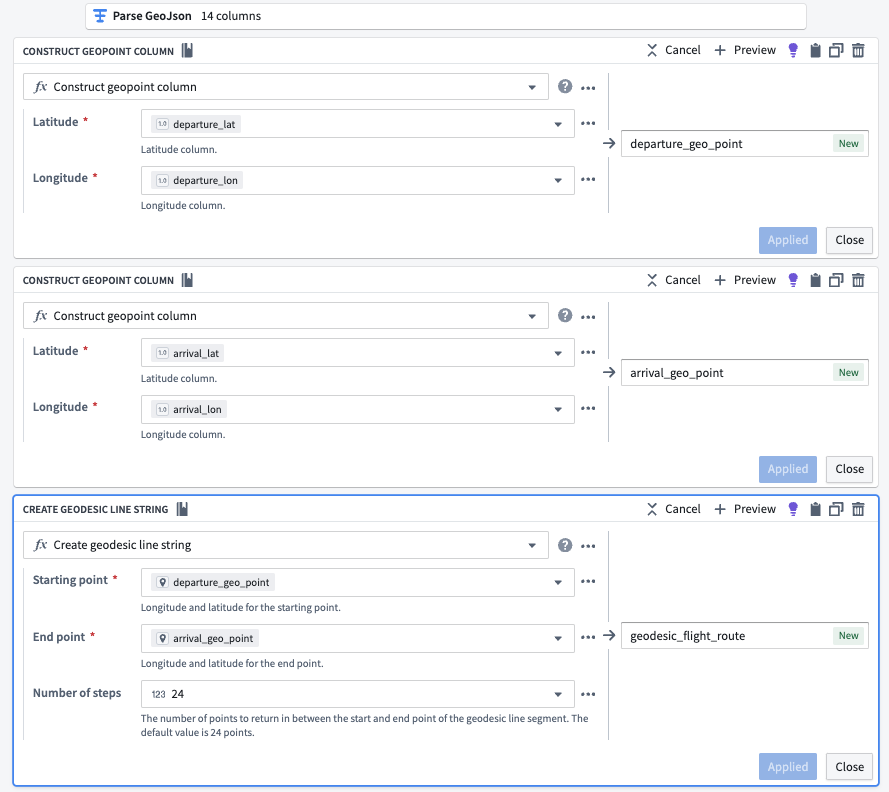
Task: Open the more options ellipsis beside the departure_lat field
Action: 588,124
